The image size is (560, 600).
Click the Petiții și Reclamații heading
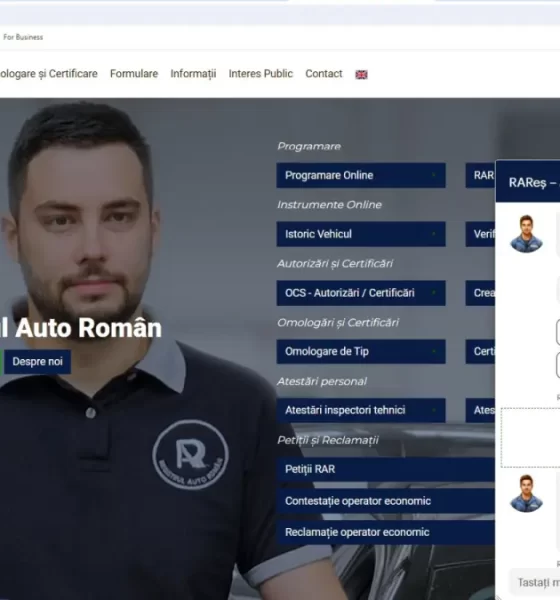point(328,440)
